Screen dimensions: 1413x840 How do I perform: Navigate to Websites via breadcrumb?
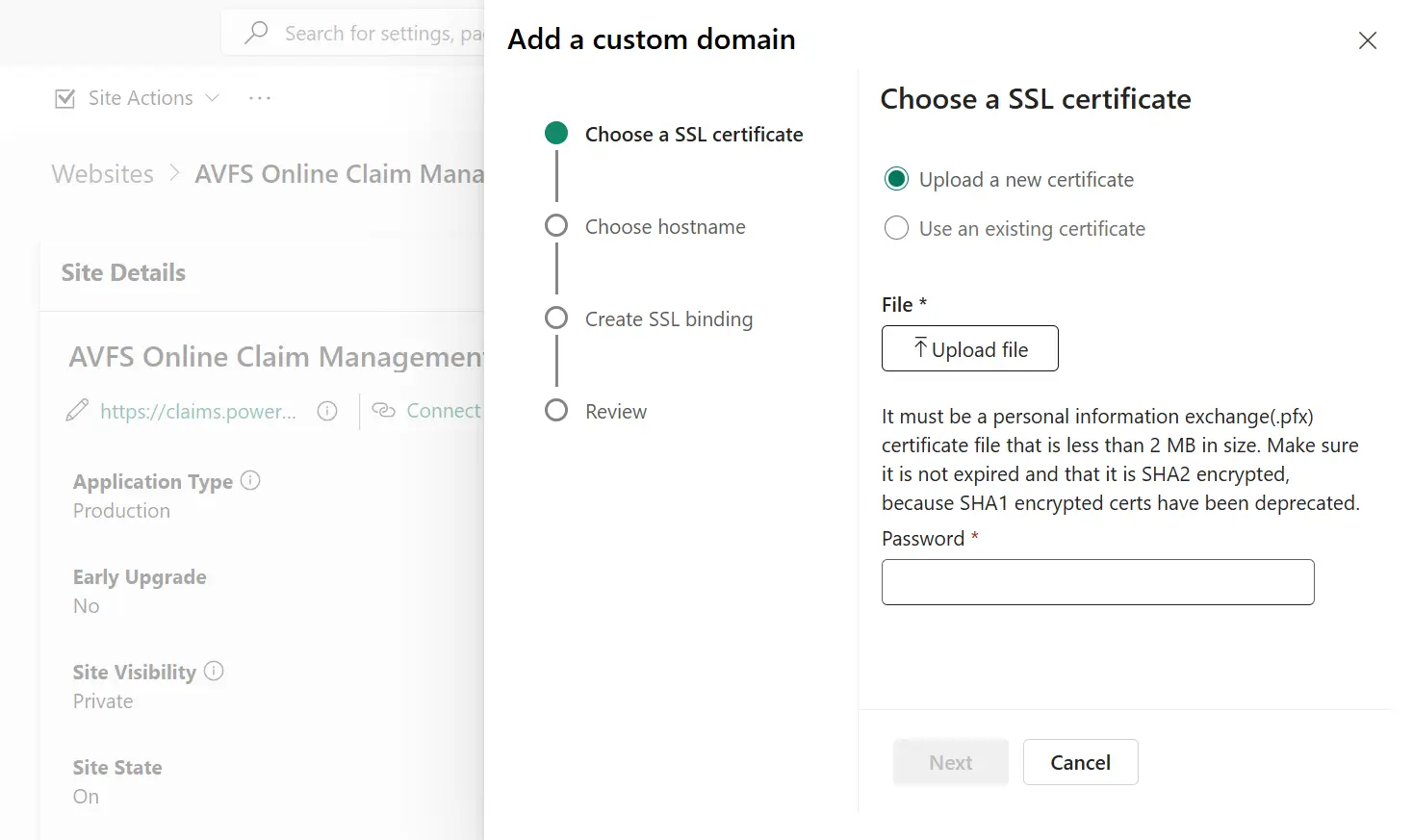click(102, 174)
